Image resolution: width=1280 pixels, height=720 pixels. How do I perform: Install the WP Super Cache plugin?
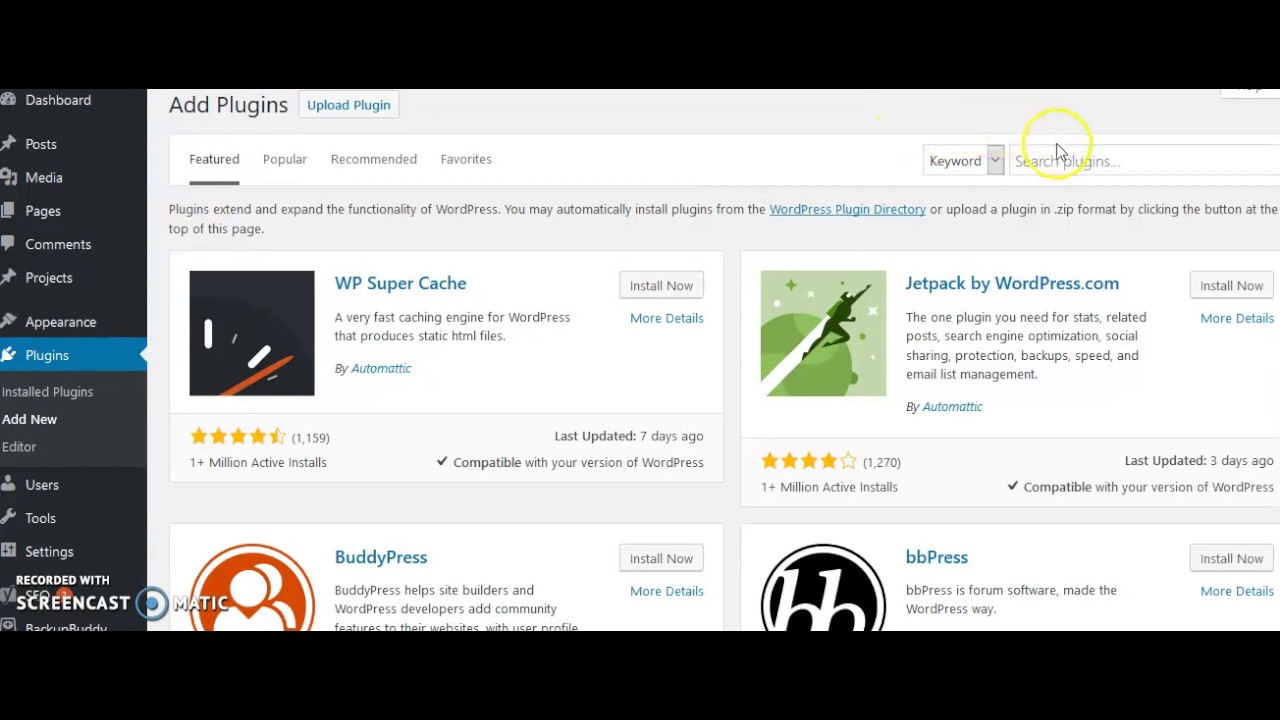[x=661, y=285]
